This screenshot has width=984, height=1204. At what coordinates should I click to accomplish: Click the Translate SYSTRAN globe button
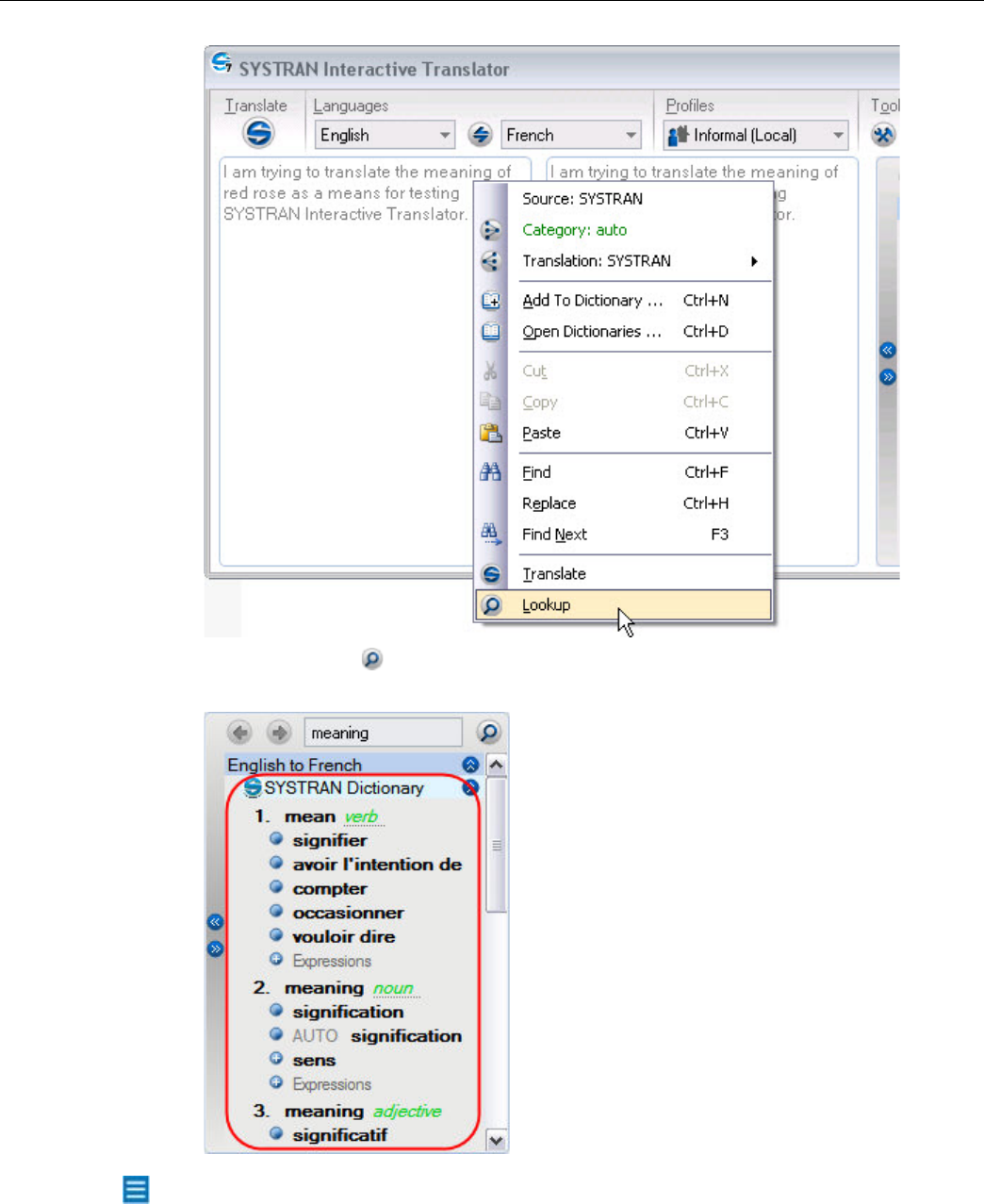258,134
